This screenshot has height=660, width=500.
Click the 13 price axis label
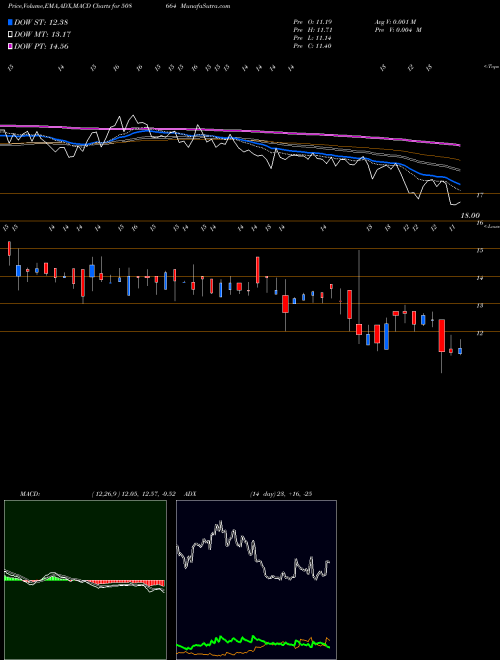[x=479, y=305]
